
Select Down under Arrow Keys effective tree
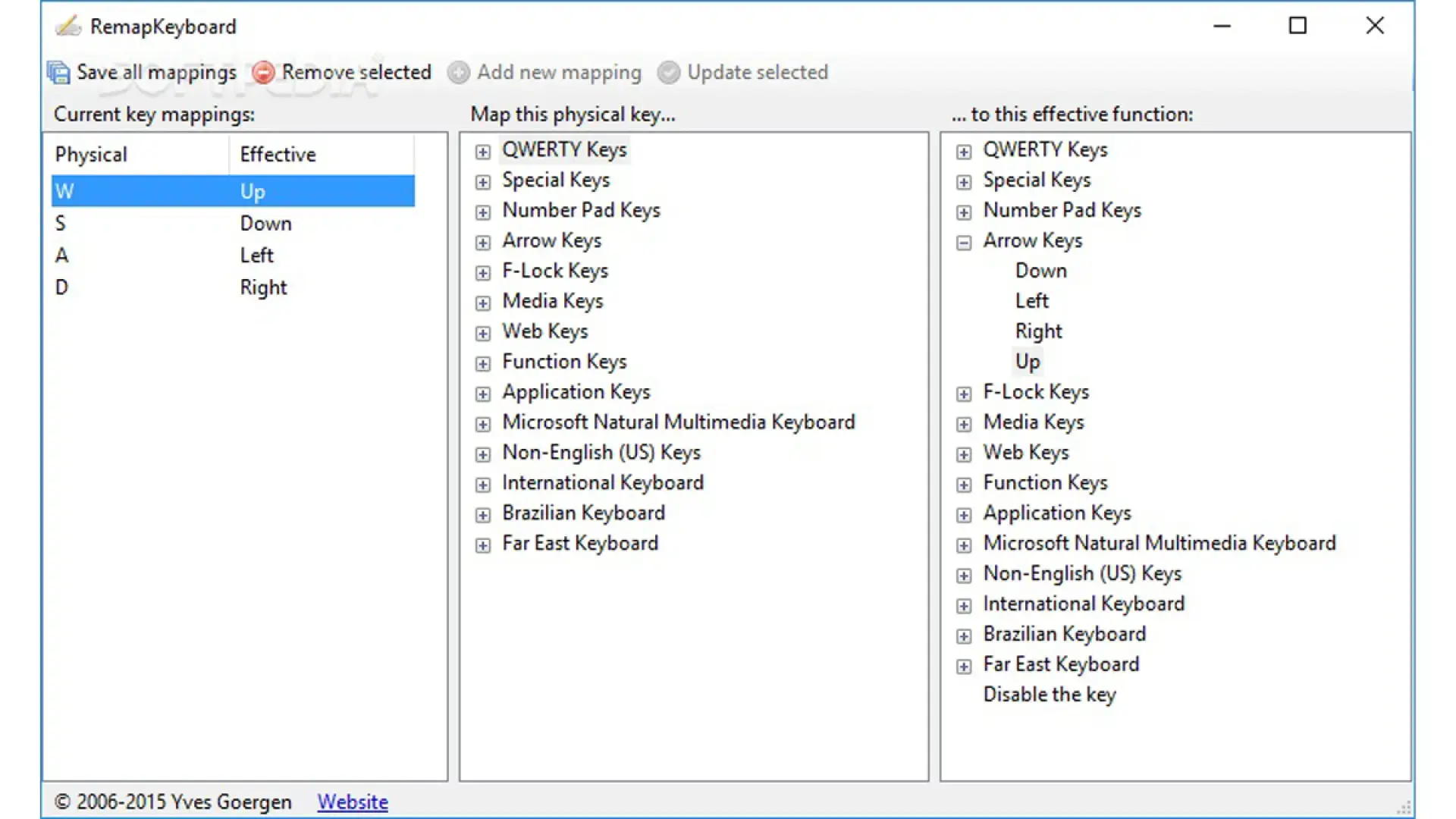pos(1040,271)
